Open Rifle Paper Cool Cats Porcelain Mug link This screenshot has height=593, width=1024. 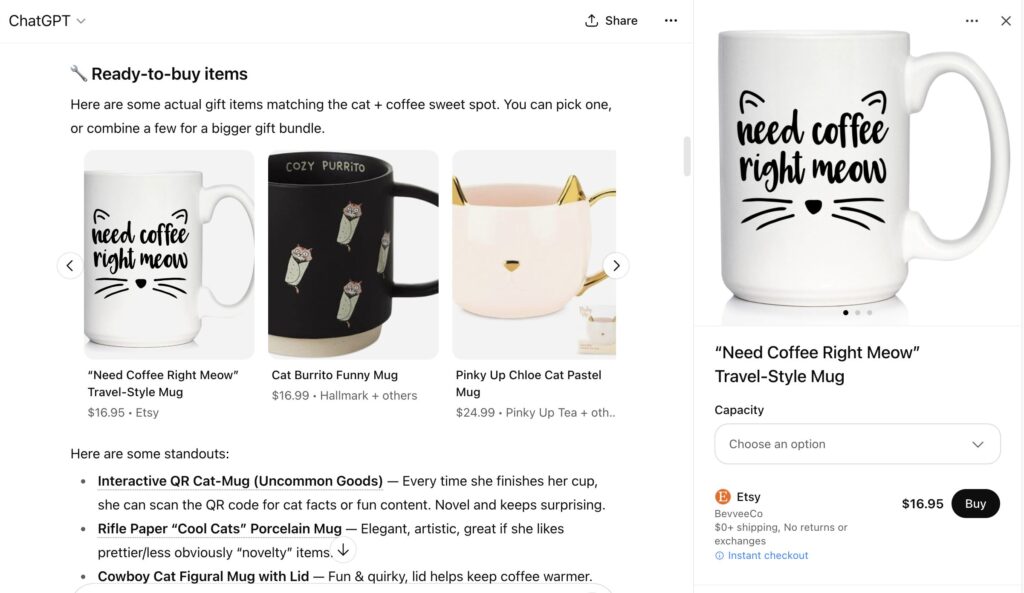pyautogui.click(x=219, y=528)
